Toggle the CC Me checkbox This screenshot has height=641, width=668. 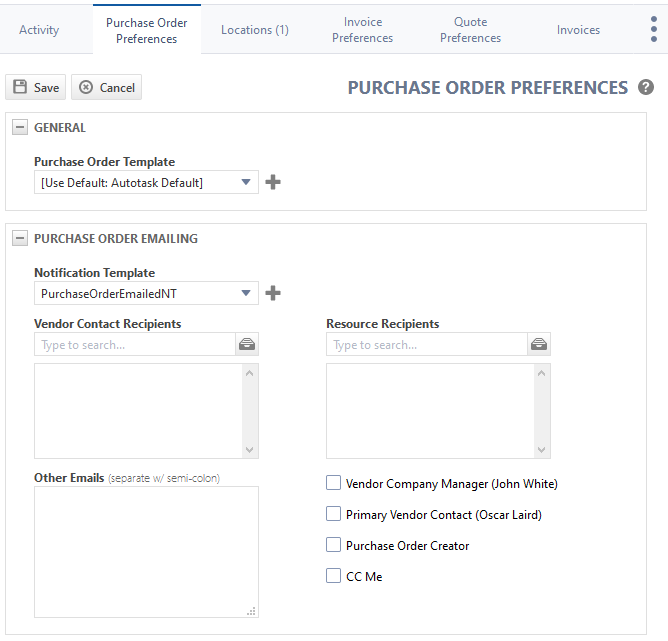pyautogui.click(x=334, y=577)
